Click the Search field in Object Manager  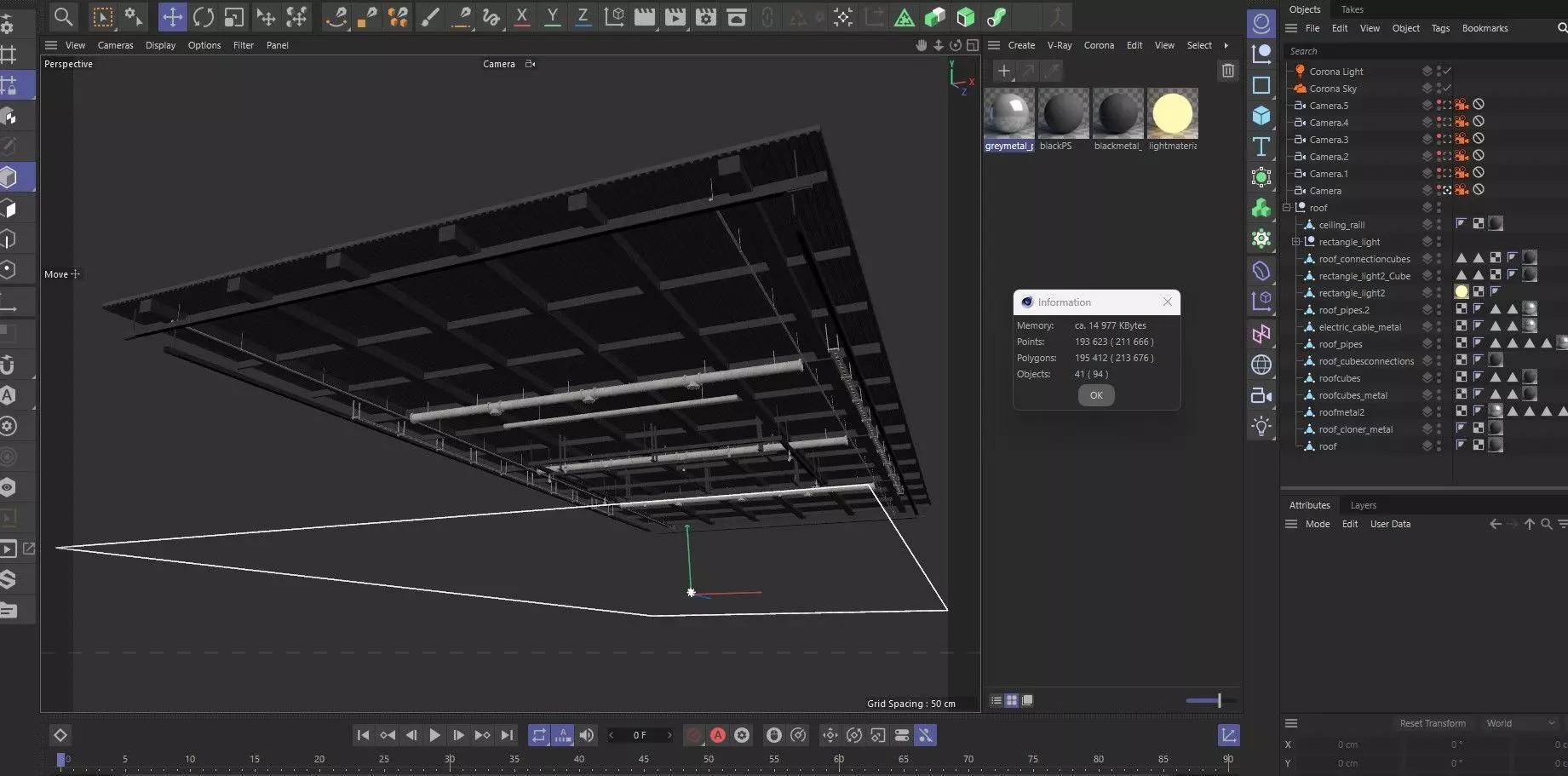tap(1422, 51)
